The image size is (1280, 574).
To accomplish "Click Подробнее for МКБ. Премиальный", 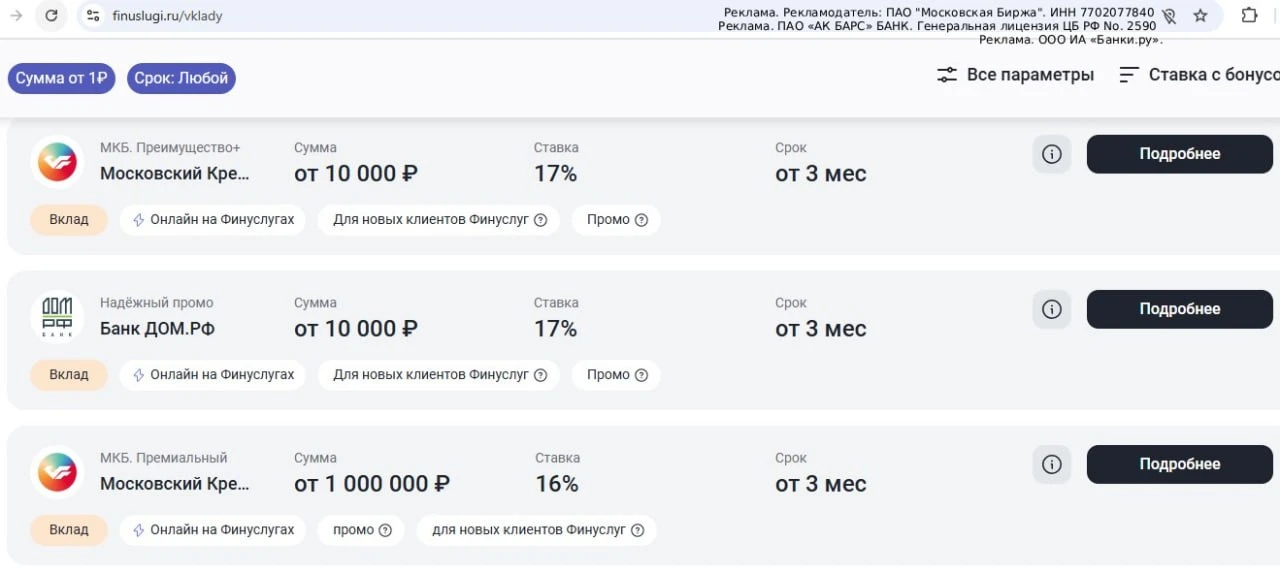I will [x=1180, y=464].
